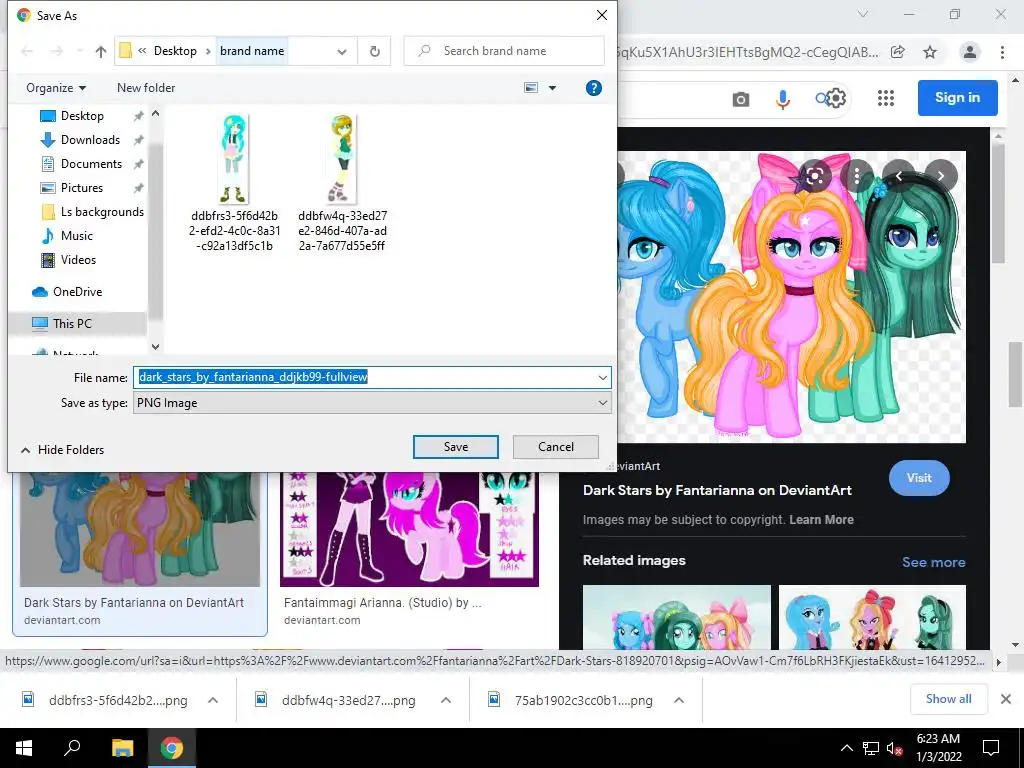Image resolution: width=1024 pixels, height=768 pixels.
Task: Expand the view options dropdown arrow
Action: pyautogui.click(x=552, y=88)
